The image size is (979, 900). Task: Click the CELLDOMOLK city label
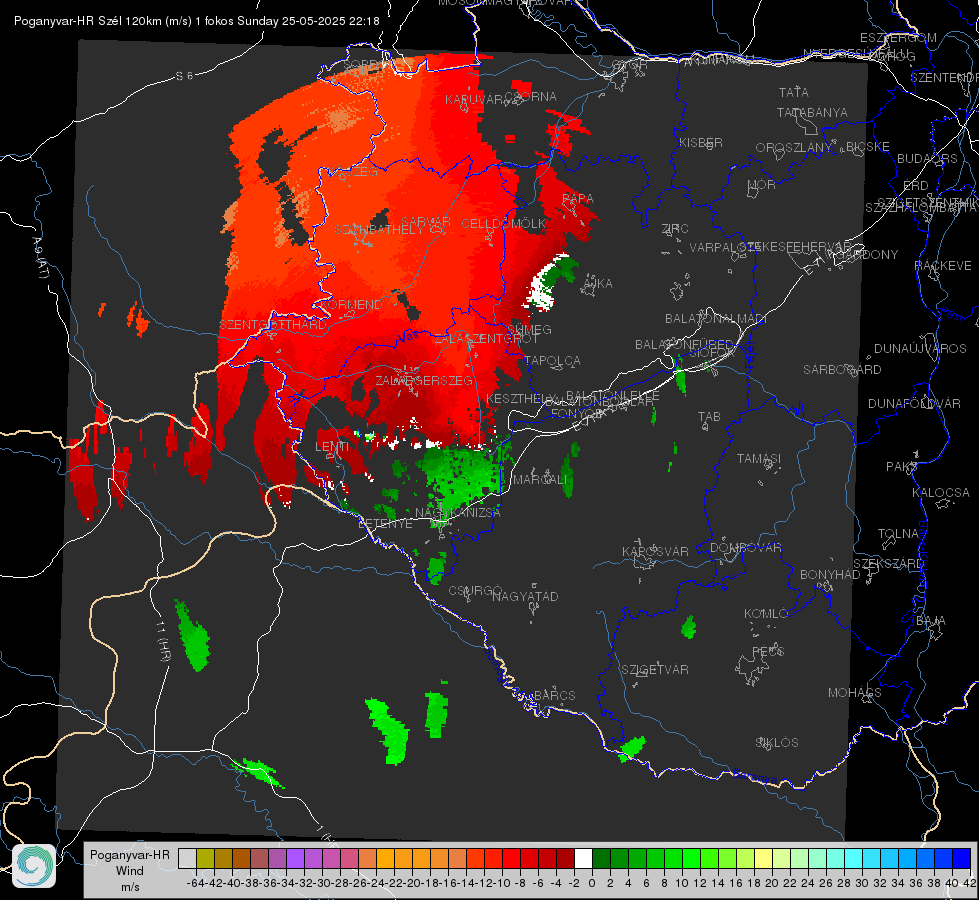pyautogui.click(x=504, y=224)
